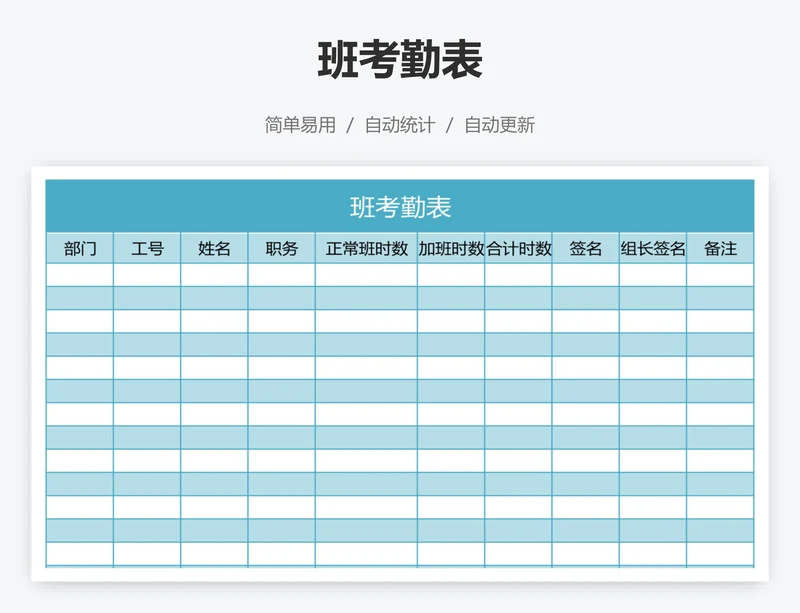Select the 正常班时数 column header
Screen dimensions: 800x613
pos(366,249)
